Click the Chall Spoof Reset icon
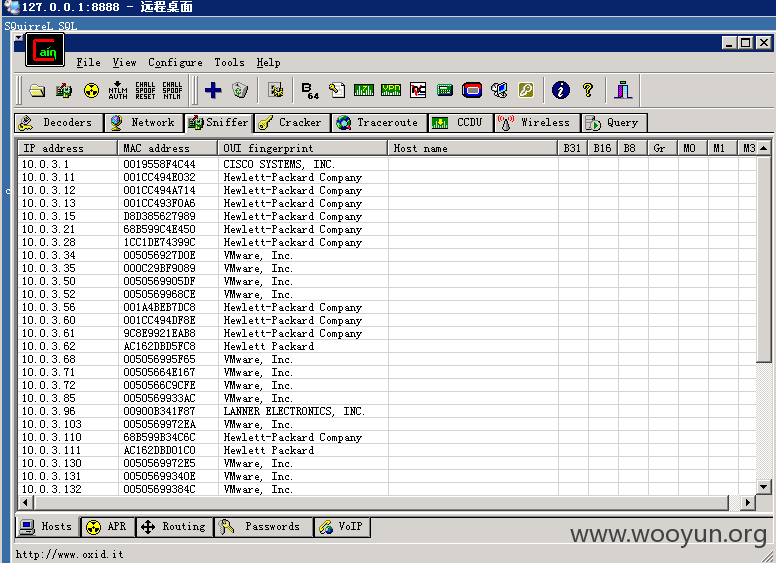The height and width of the screenshot is (563, 776). [145, 91]
